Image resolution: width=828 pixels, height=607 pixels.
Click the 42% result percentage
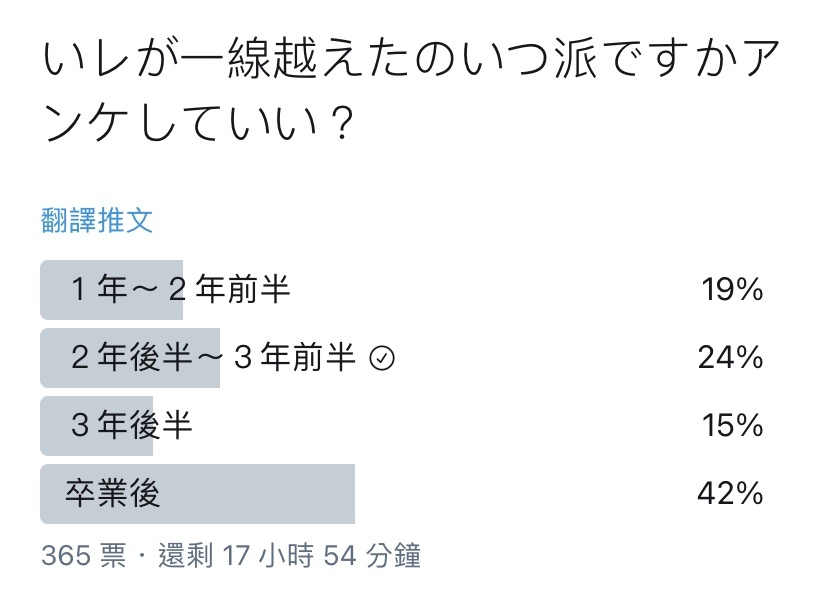pyautogui.click(x=730, y=494)
